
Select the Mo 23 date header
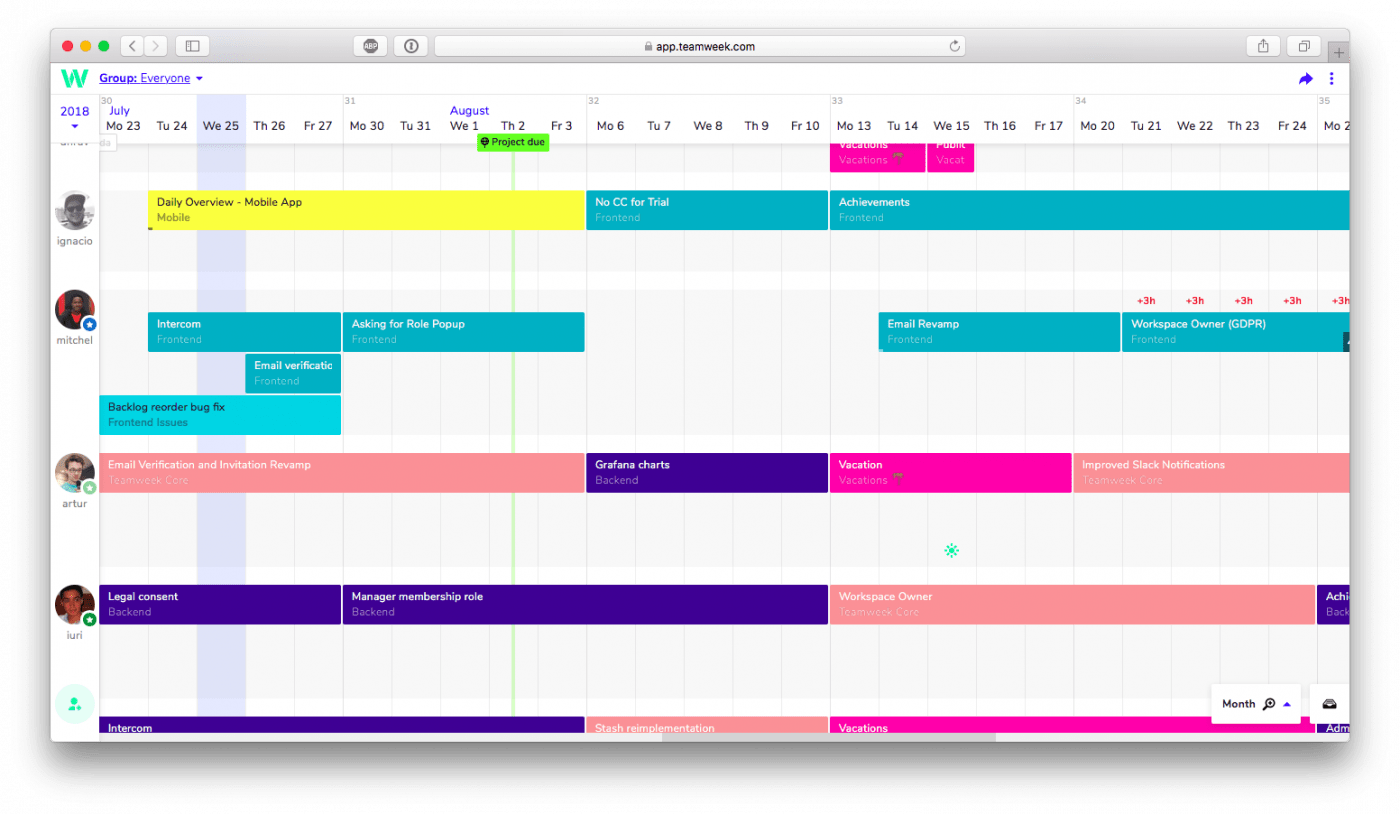pyautogui.click(x=123, y=126)
